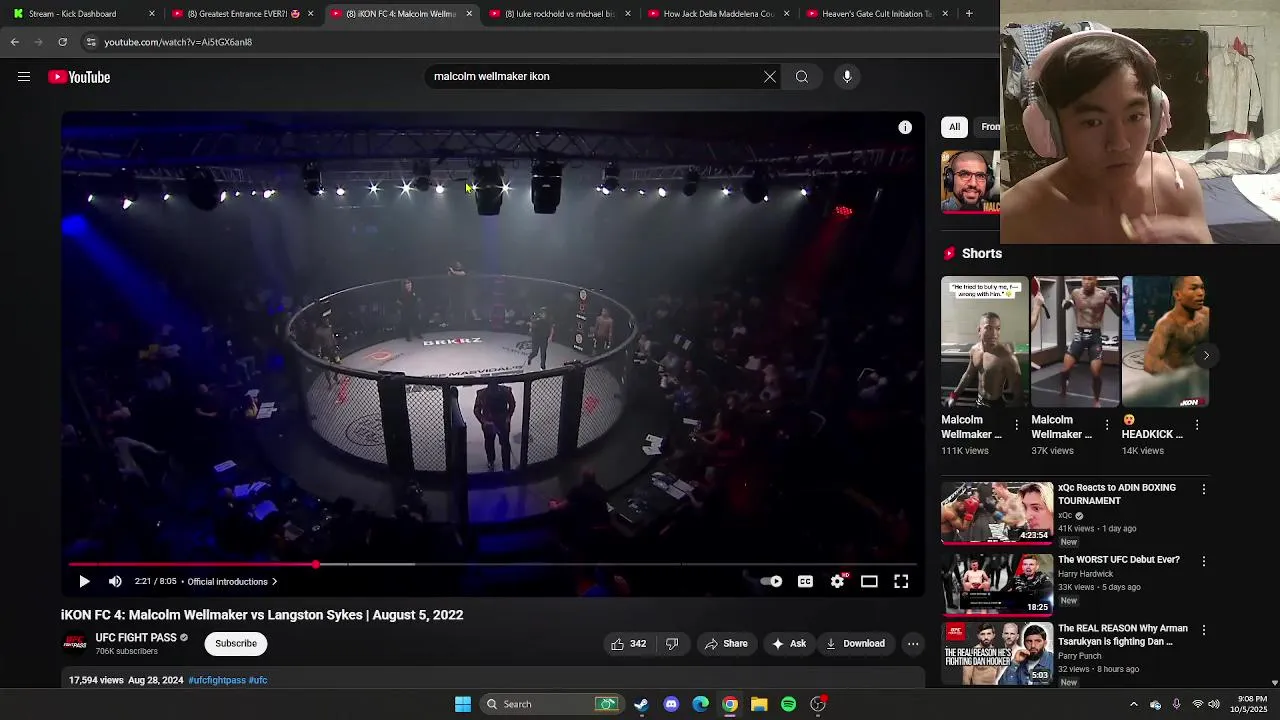Open options for the Arman Tsarukyan video

1204,631
